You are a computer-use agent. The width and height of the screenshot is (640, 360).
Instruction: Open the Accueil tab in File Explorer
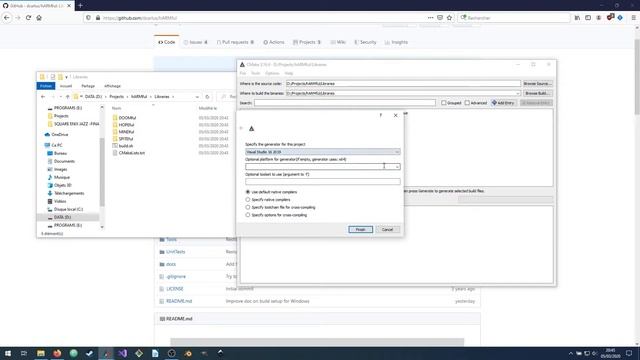pos(66,86)
